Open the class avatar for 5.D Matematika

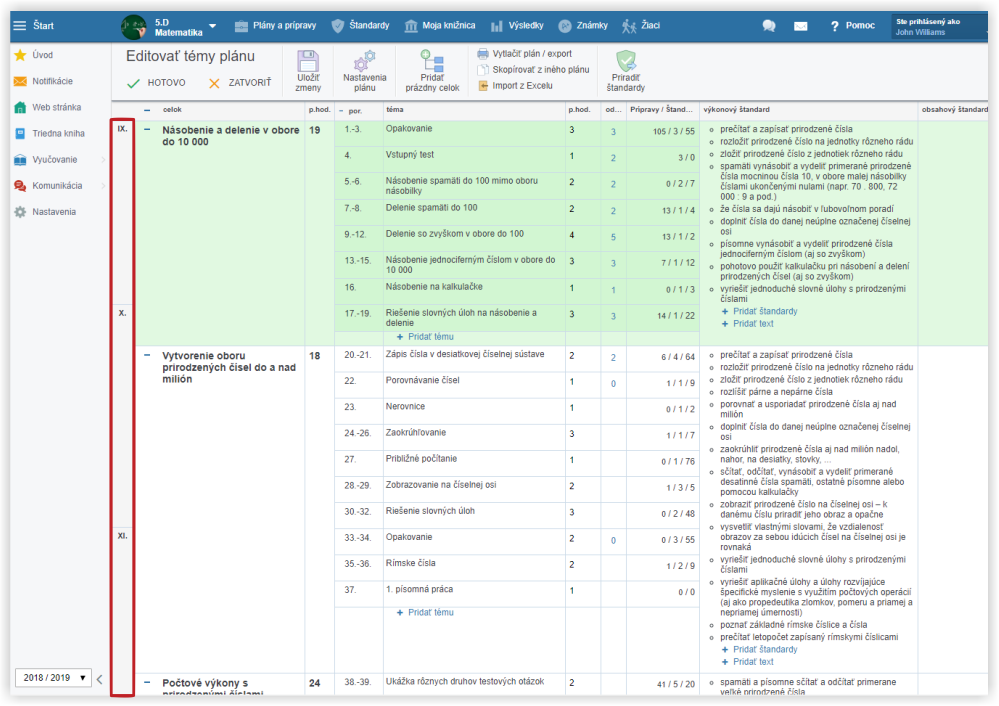tap(134, 27)
